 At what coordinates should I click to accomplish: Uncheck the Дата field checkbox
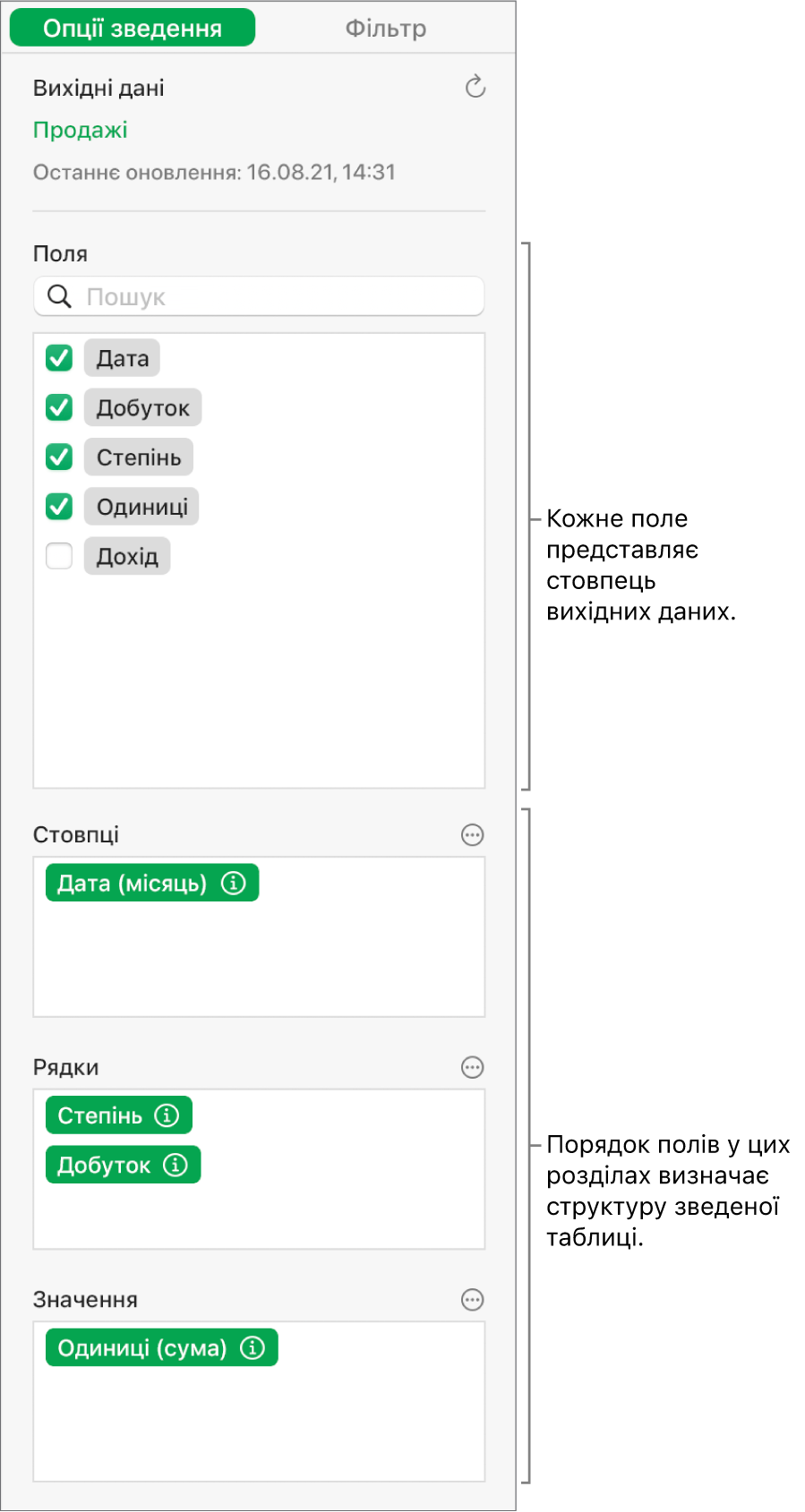coord(59,358)
